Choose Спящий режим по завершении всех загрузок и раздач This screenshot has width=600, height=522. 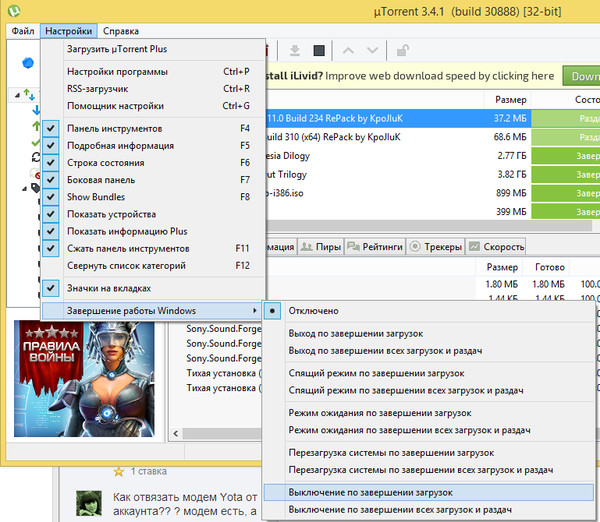[x=429, y=390]
